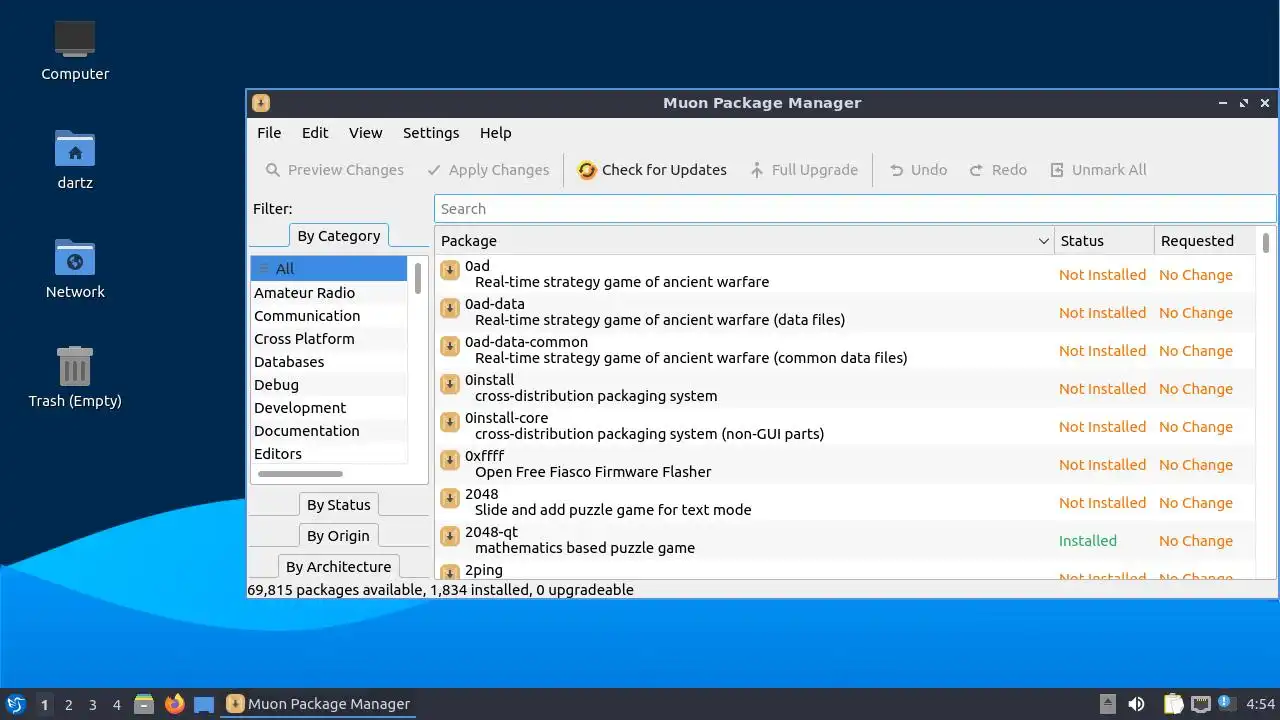Click the clipboard tray icon

[x=1174, y=704]
